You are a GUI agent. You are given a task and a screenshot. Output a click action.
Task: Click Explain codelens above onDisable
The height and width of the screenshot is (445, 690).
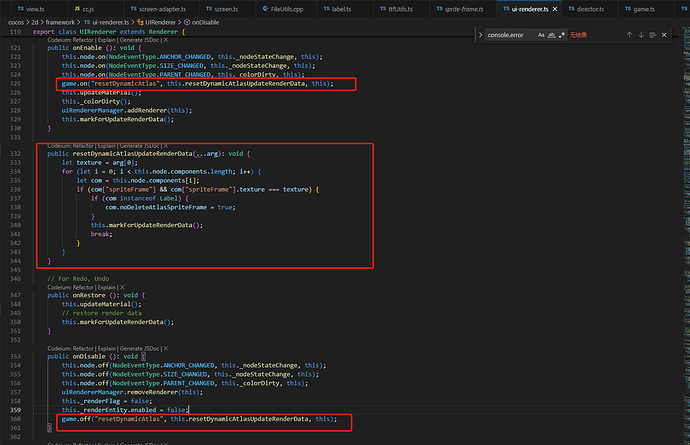tap(107, 349)
